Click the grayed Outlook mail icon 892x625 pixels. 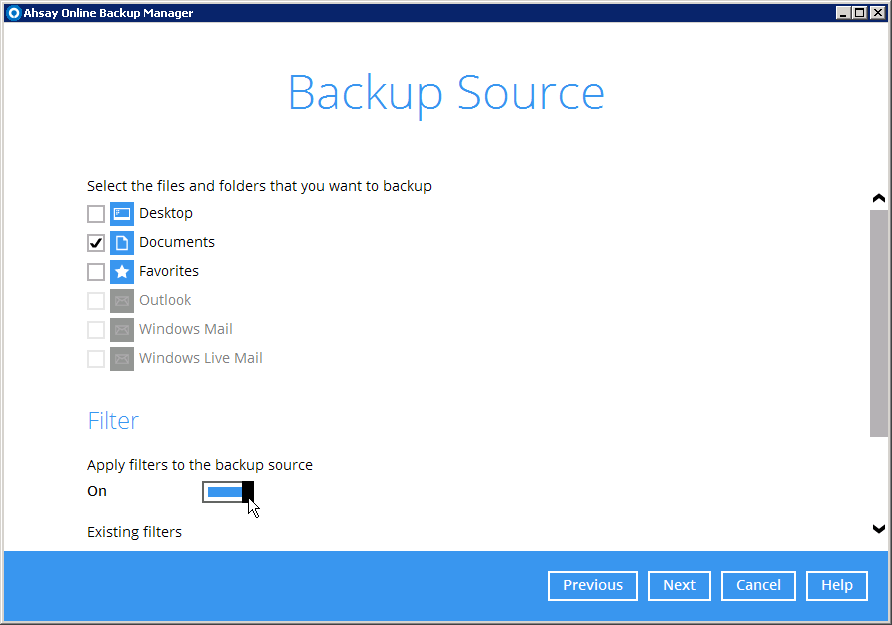(x=122, y=301)
